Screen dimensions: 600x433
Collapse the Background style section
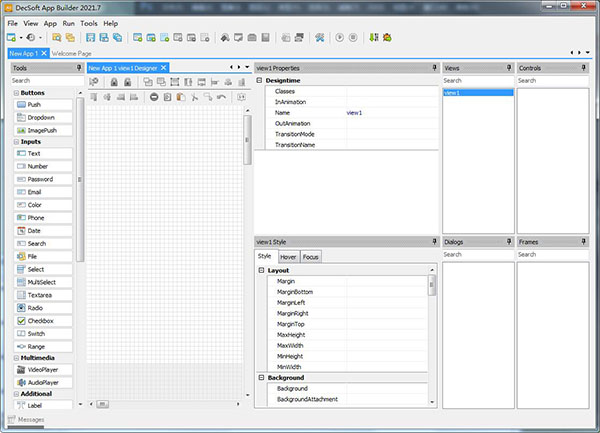261,378
